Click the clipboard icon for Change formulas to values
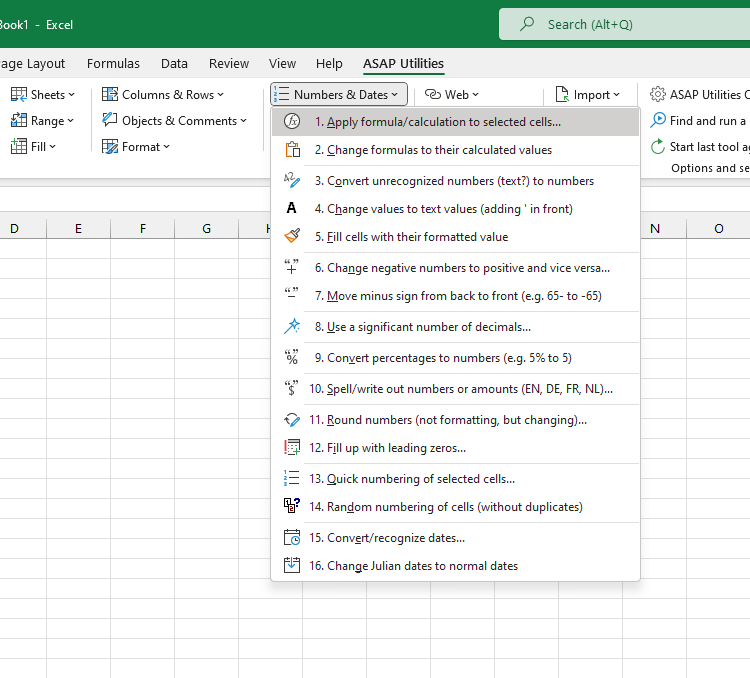This screenshot has width=750, height=678. pos(292,150)
